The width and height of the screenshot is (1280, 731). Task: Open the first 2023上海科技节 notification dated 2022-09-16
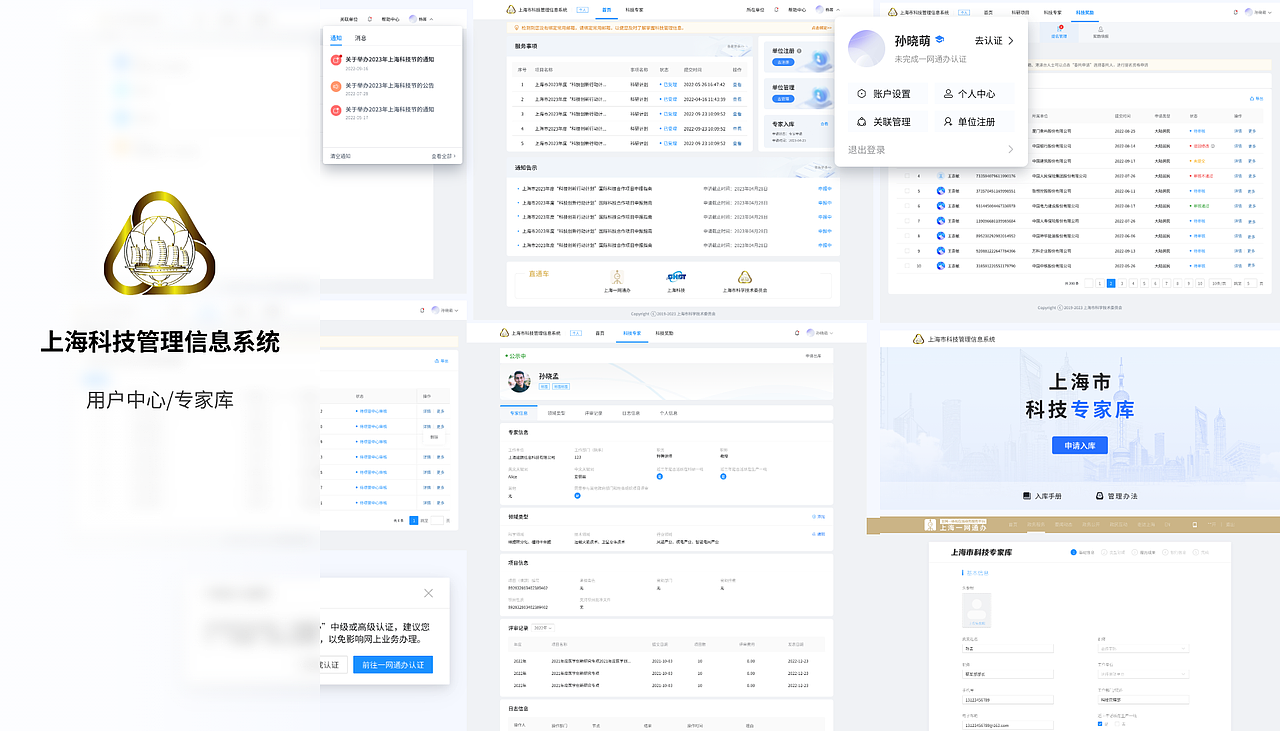tap(390, 62)
